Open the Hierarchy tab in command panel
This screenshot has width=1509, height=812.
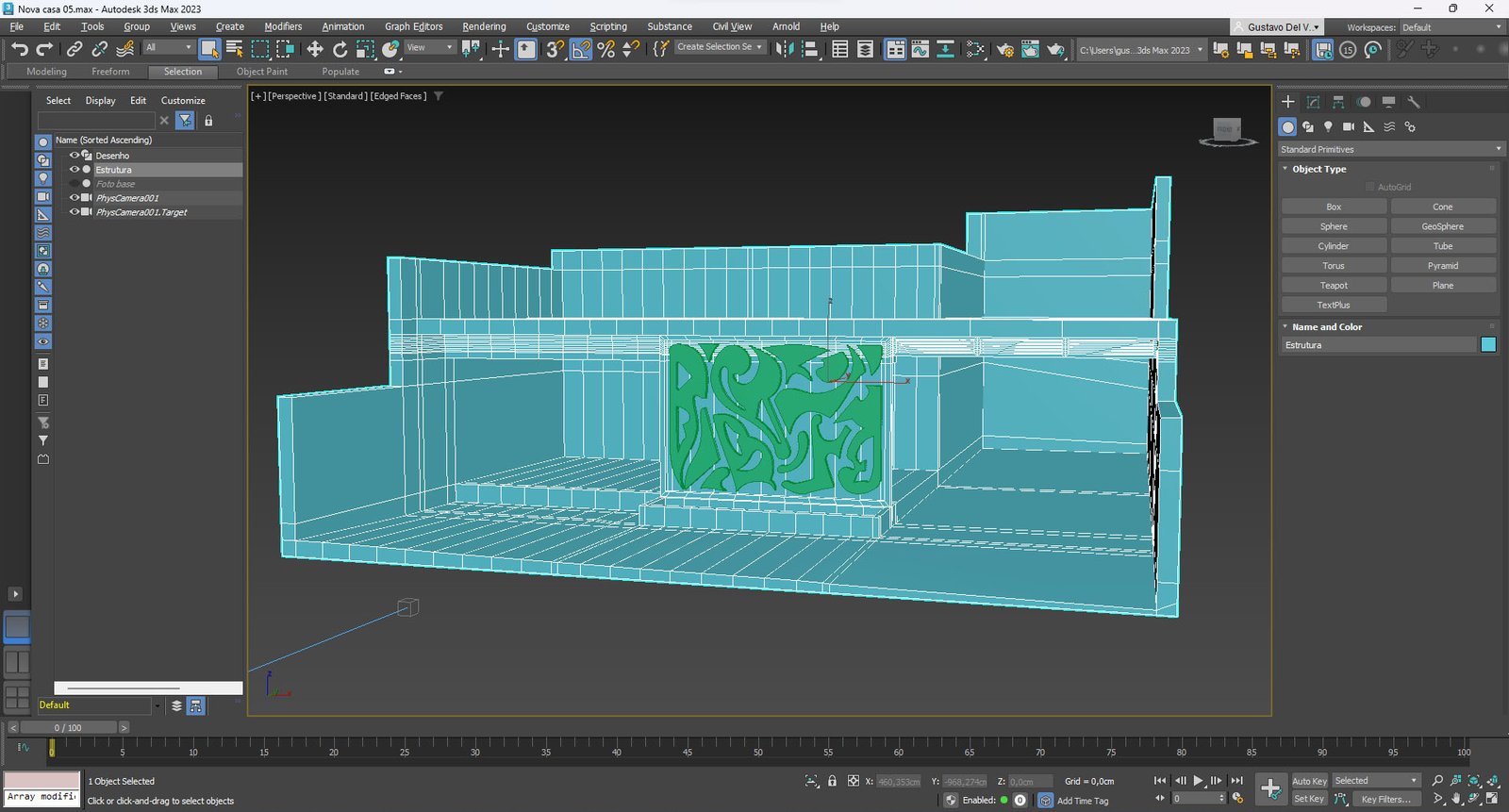1338,102
